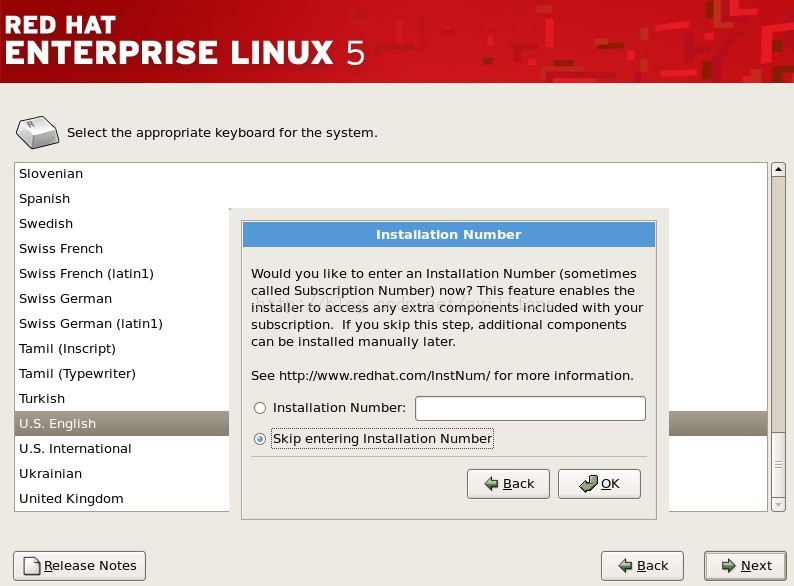Choose Ukrainian from the keyboard list
794x586 pixels.
click(50, 474)
